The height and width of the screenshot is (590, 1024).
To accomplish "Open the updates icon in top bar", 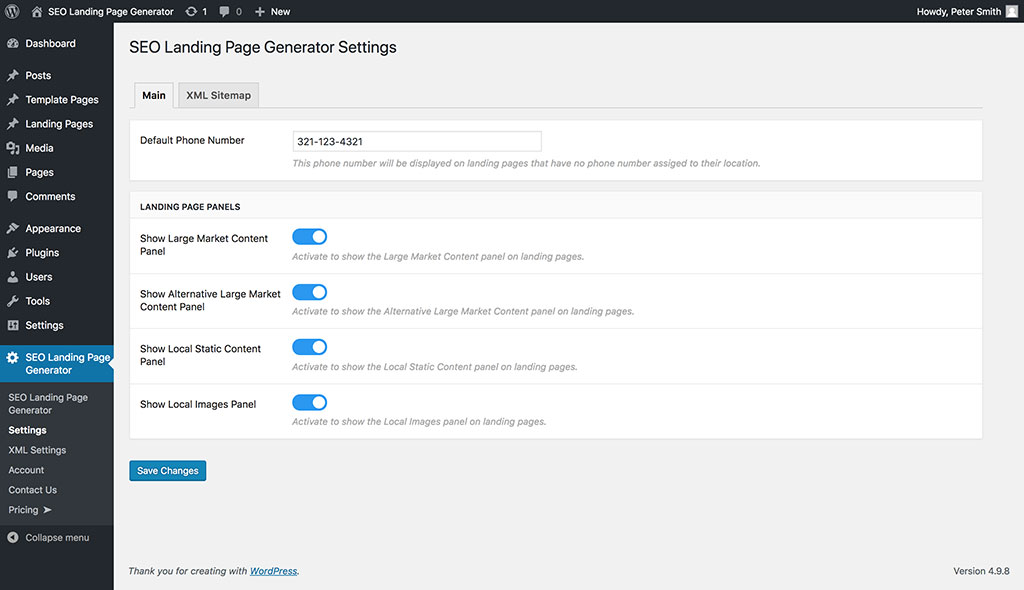I will coord(190,11).
